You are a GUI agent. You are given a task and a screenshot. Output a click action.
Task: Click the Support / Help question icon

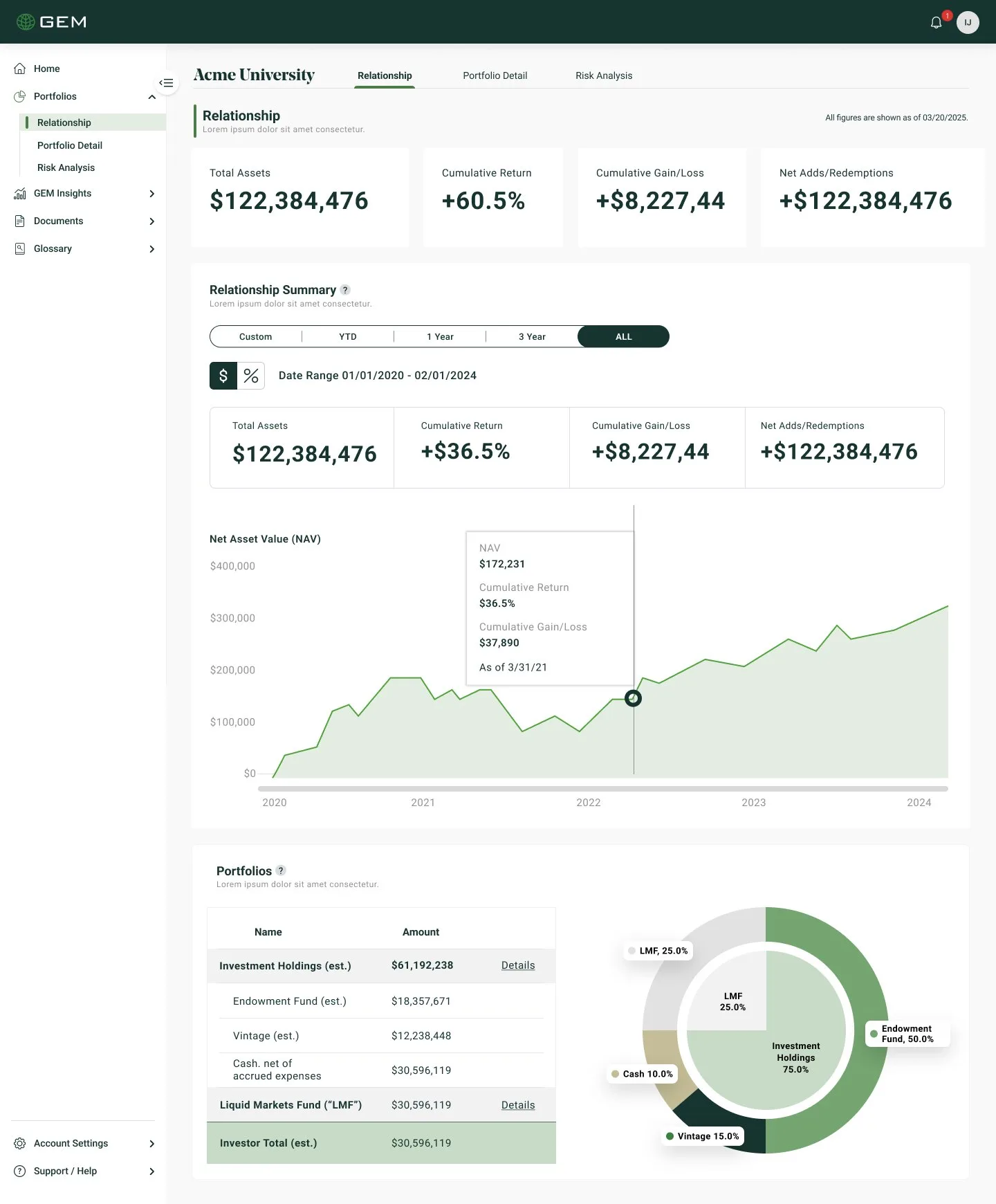pos(20,1171)
